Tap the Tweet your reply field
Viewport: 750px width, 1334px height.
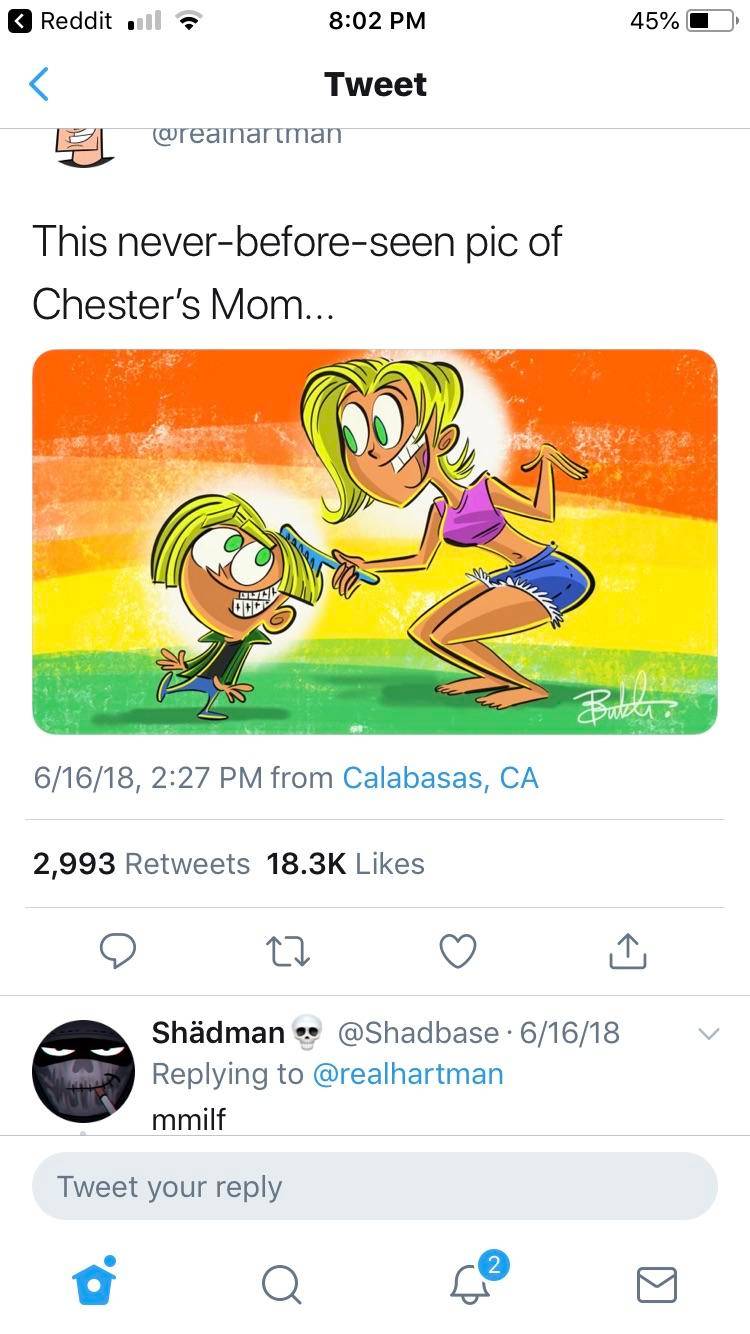pyautogui.click(x=375, y=1187)
